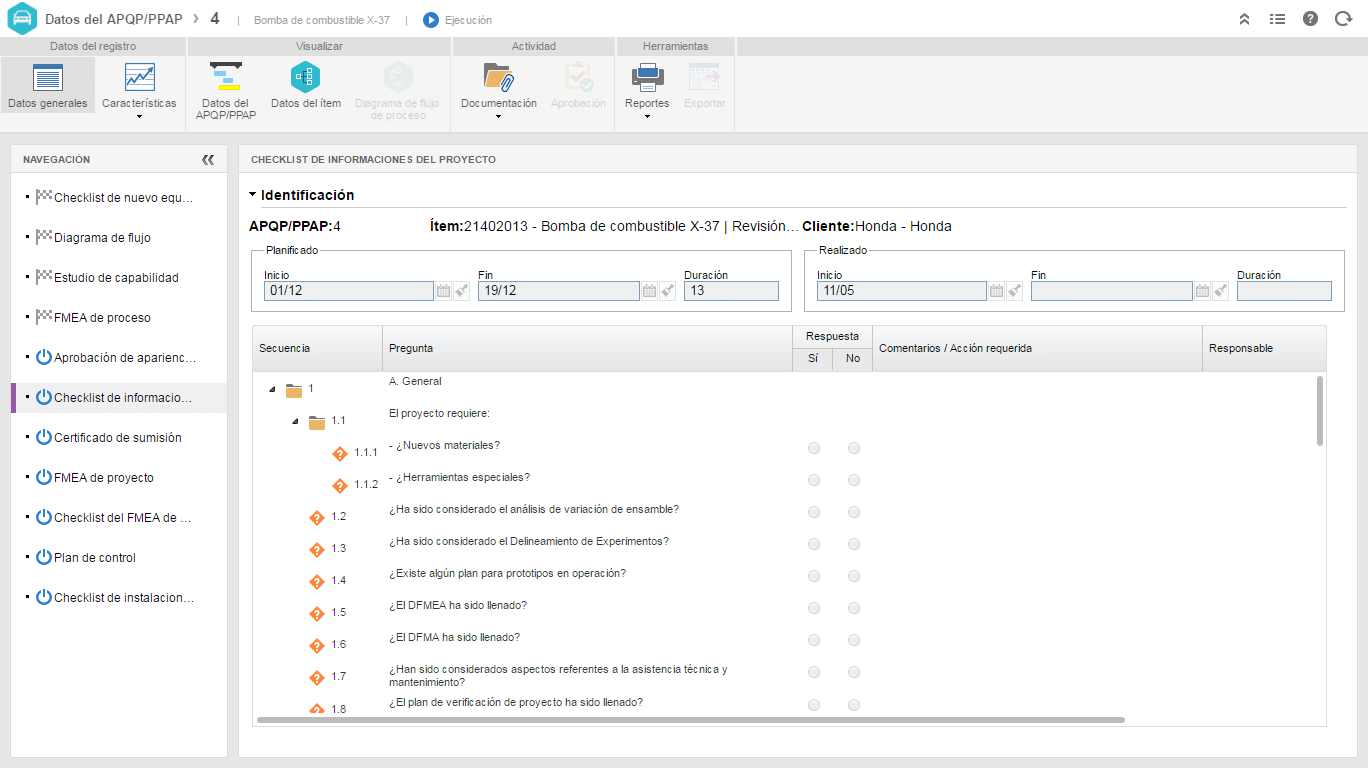Image resolution: width=1368 pixels, height=768 pixels.
Task: Open FMEA de proyecto navigation item
Action: click(119, 478)
